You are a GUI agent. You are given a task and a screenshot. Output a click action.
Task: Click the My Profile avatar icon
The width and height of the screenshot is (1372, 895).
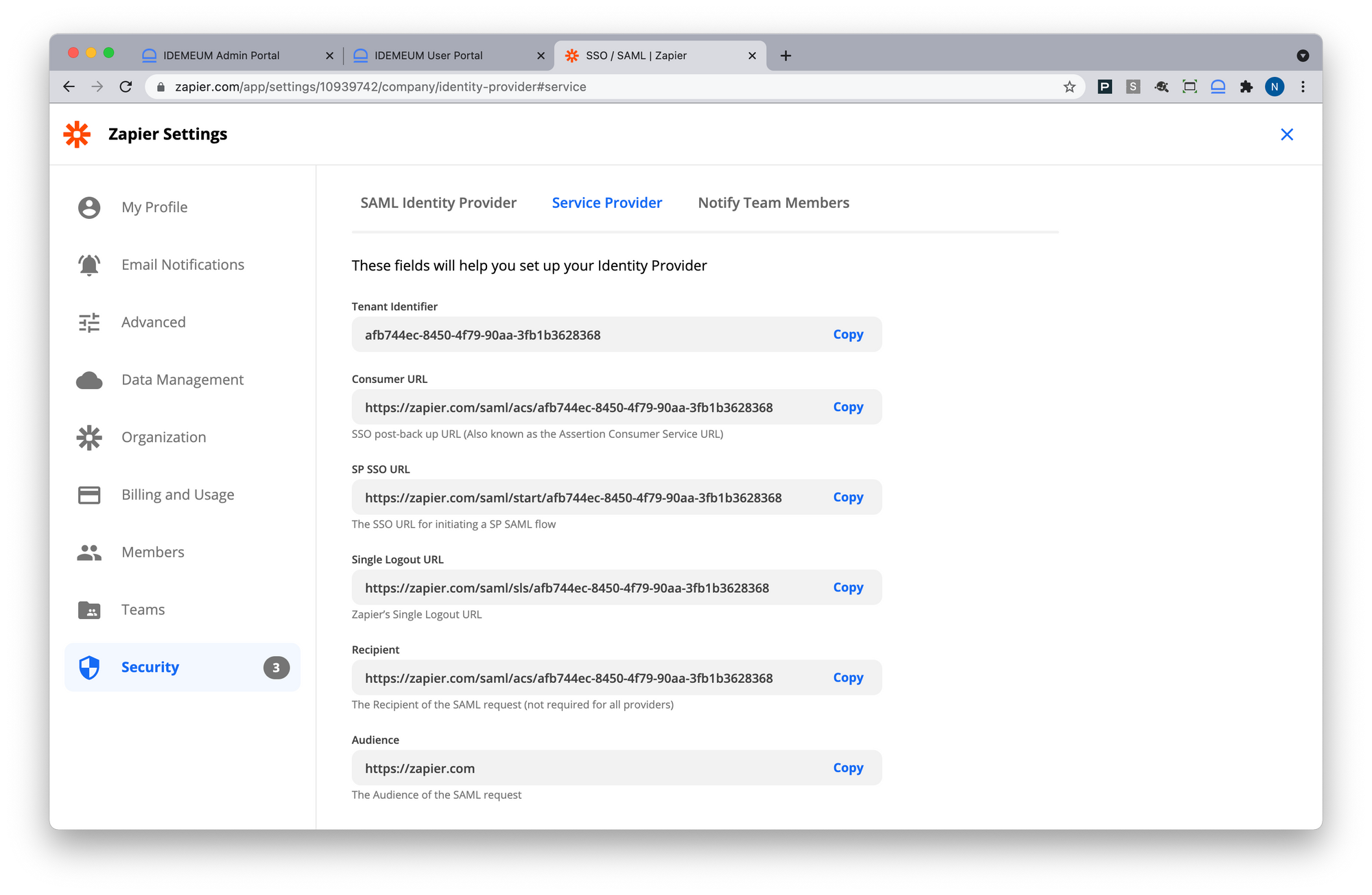89,207
